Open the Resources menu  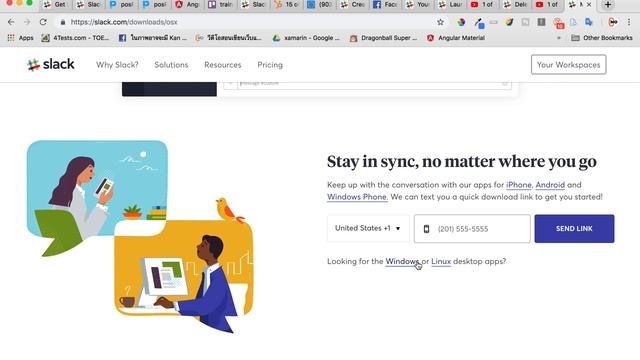[x=223, y=65]
